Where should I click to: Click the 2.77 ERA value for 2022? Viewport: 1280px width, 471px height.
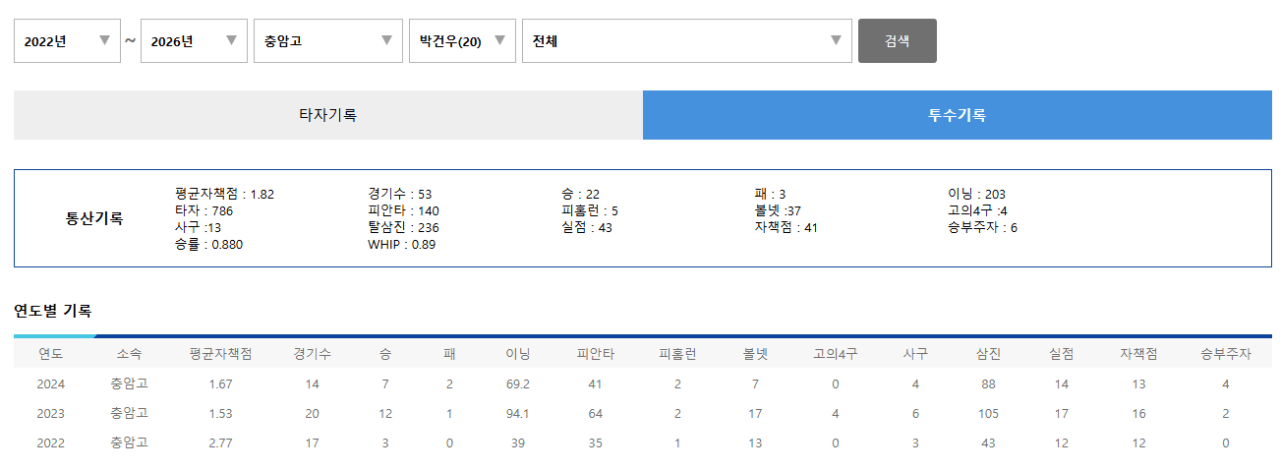(x=221, y=442)
